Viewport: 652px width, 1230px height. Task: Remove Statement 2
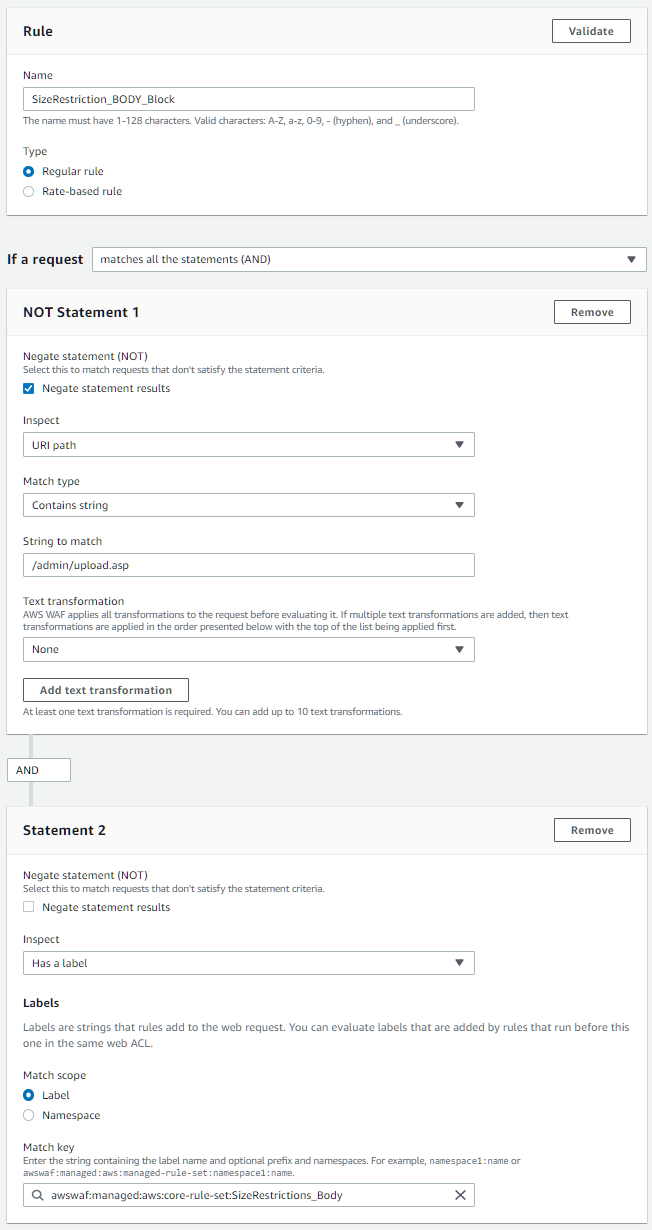click(x=592, y=830)
